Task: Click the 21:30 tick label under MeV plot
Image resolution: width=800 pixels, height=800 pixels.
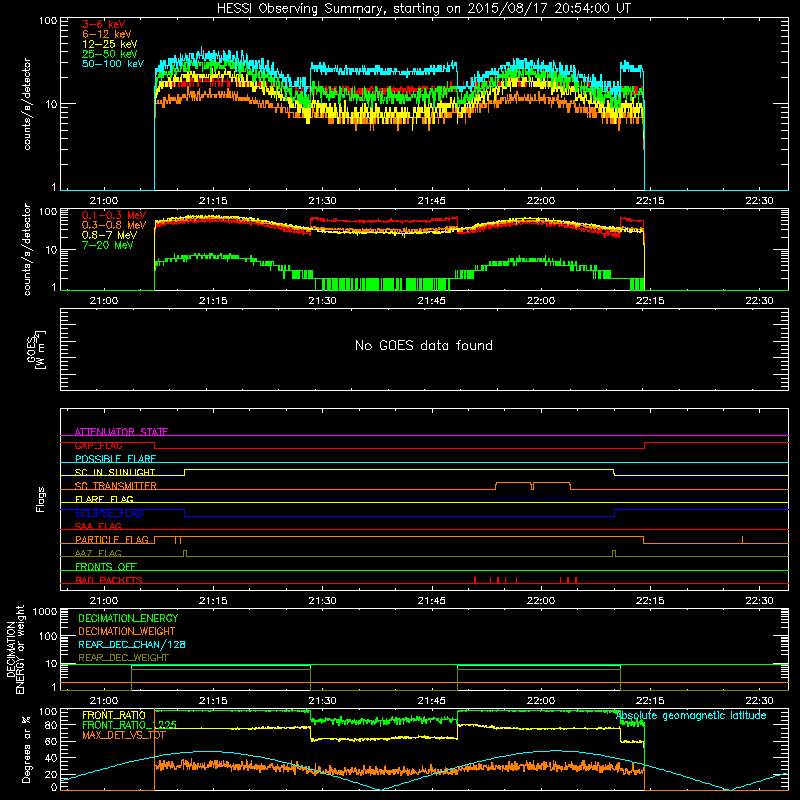Action: click(x=322, y=301)
